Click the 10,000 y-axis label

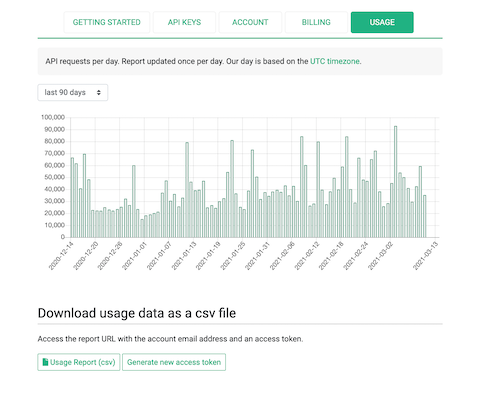coord(54,225)
